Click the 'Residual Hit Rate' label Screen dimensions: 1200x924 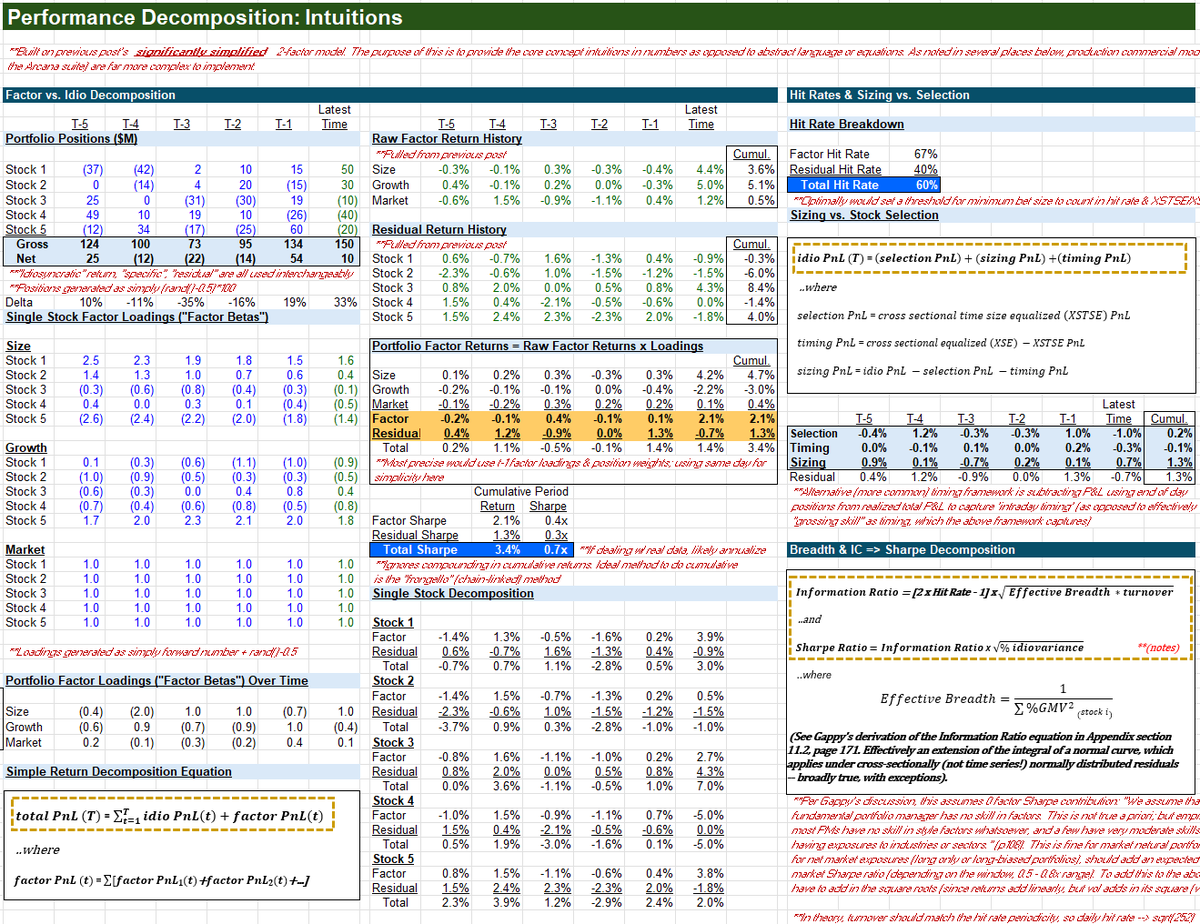[x=835, y=170]
